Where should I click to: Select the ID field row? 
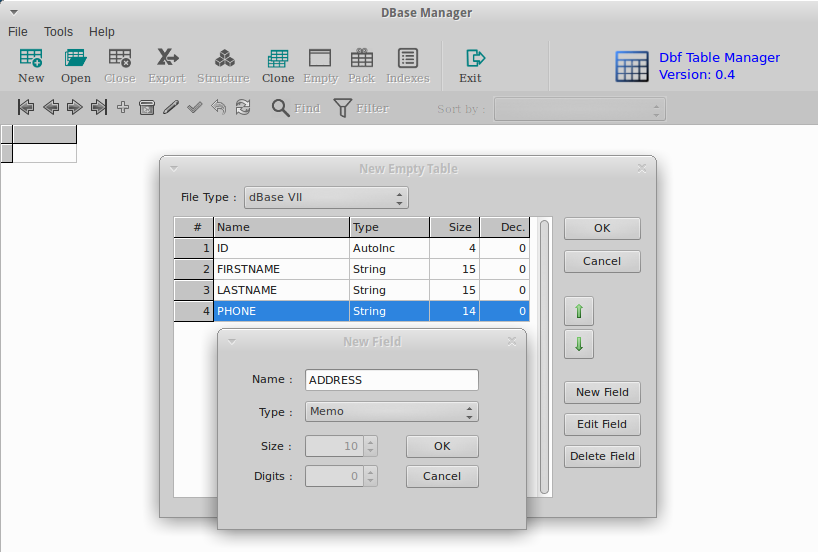click(x=352, y=248)
